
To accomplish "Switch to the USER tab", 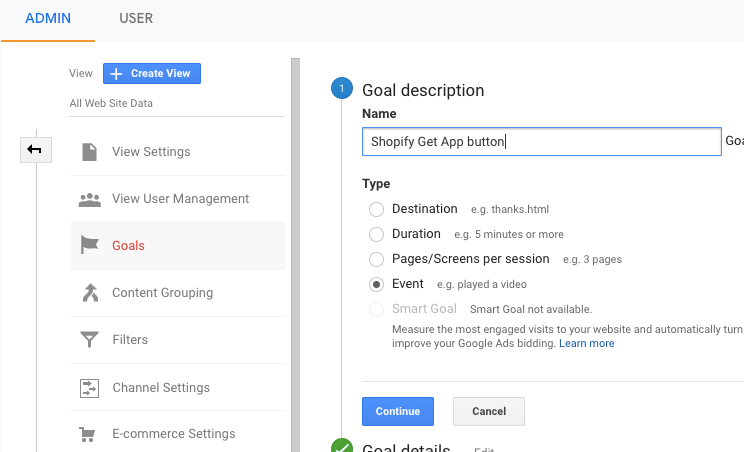I will point(136,18).
